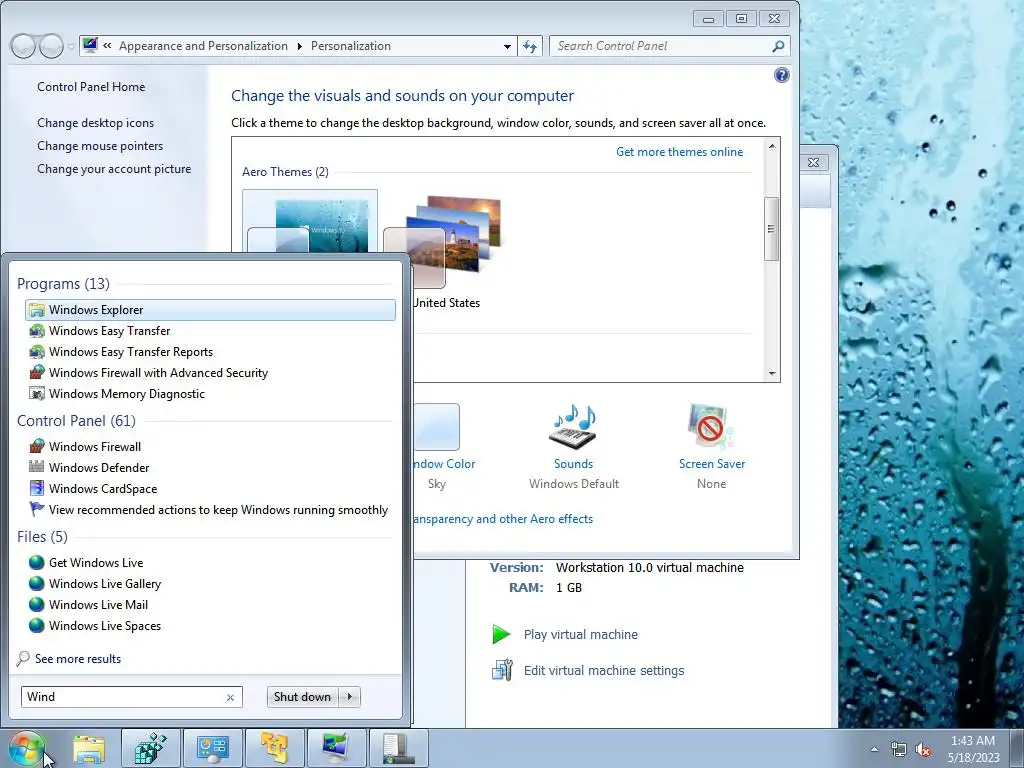Click the Windows CardSpace icon
1024x768 pixels.
coord(37,488)
